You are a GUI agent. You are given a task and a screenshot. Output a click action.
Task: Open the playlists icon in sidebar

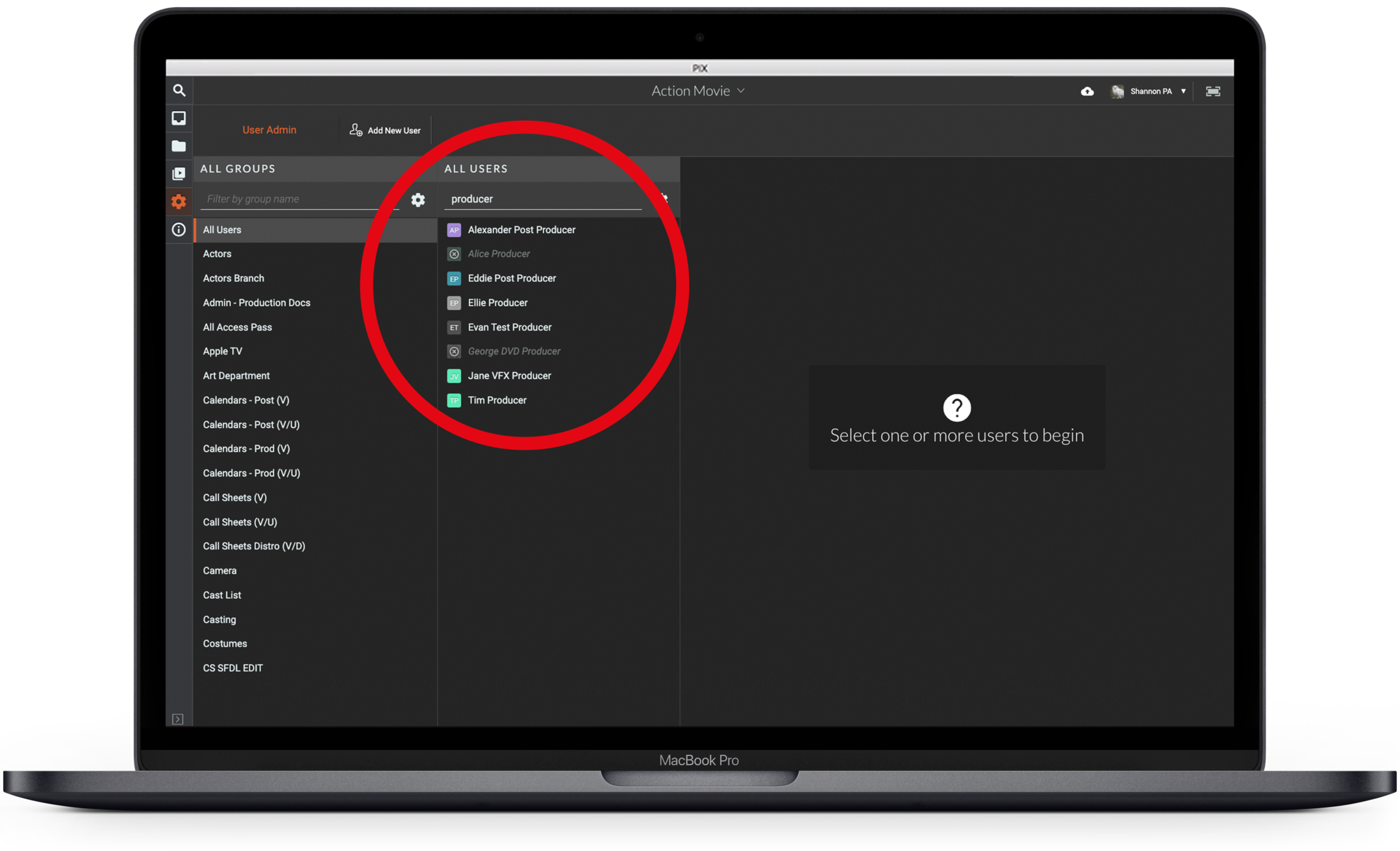pyautogui.click(x=179, y=173)
